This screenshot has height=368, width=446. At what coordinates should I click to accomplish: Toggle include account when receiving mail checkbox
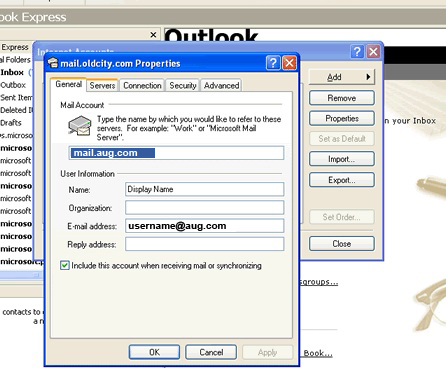65,265
